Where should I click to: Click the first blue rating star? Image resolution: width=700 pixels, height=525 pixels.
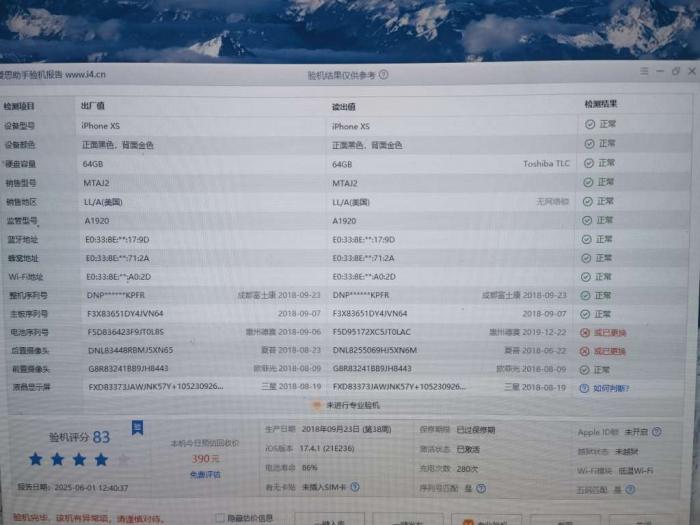[x=36, y=458]
